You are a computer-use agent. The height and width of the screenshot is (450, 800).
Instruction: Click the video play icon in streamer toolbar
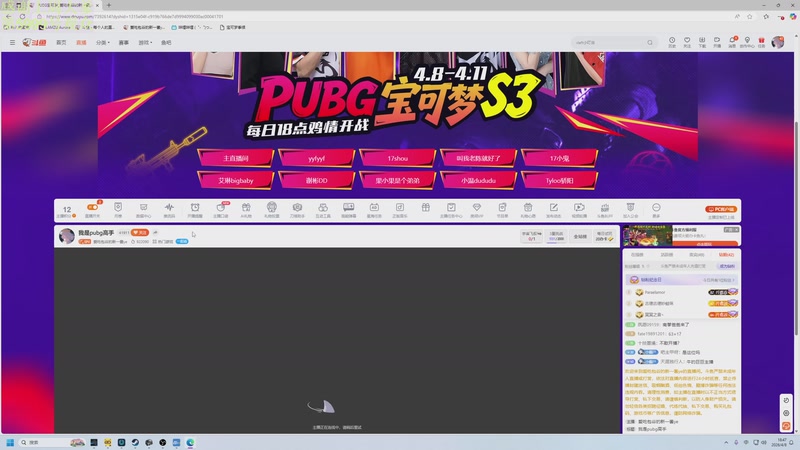[x=579, y=207]
